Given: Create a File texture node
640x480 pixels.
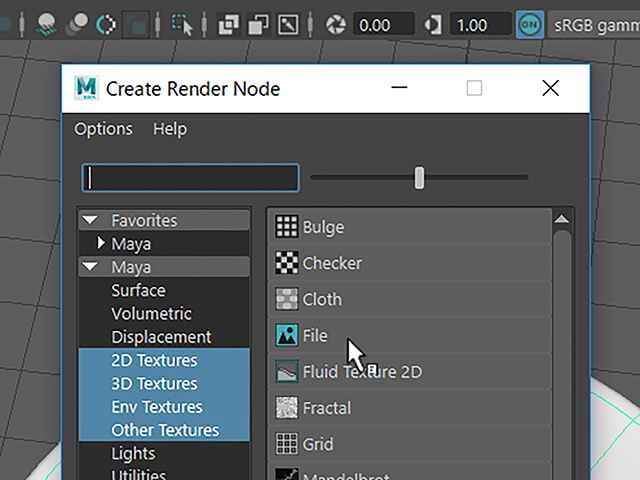Looking at the screenshot, I should pos(410,336).
